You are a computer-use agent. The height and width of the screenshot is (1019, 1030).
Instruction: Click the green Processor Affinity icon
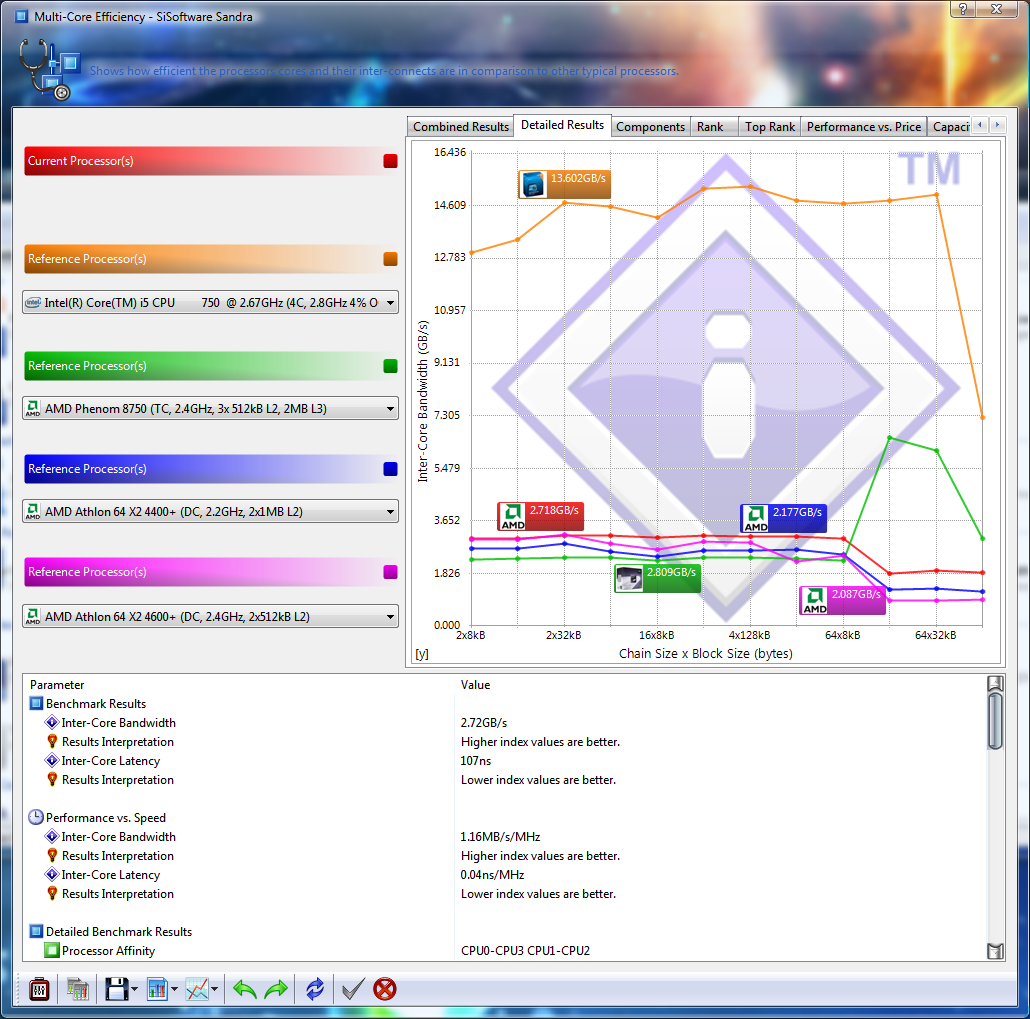click(52, 951)
